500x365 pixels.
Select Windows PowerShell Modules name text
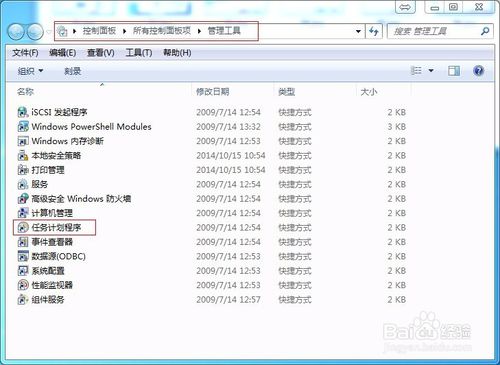click(x=91, y=127)
